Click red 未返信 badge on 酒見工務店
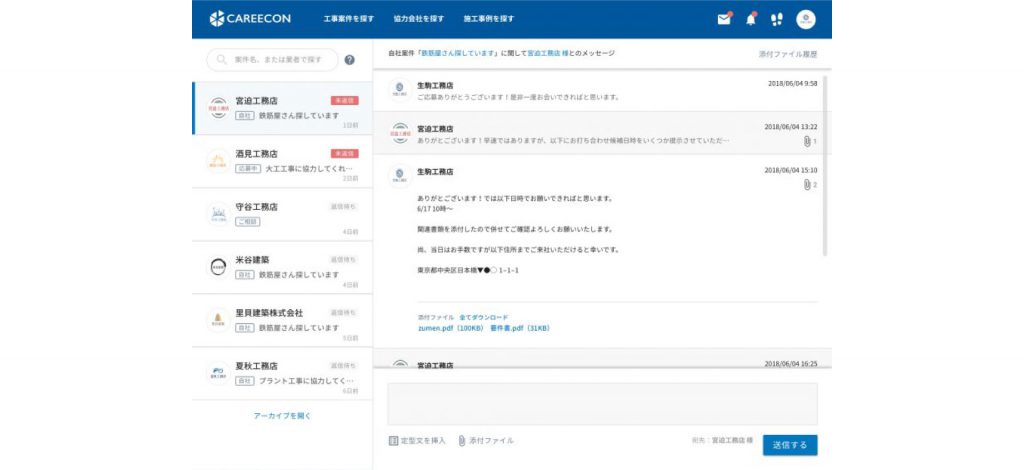This screenshot has width=1024, height=470. coord(344,153)
